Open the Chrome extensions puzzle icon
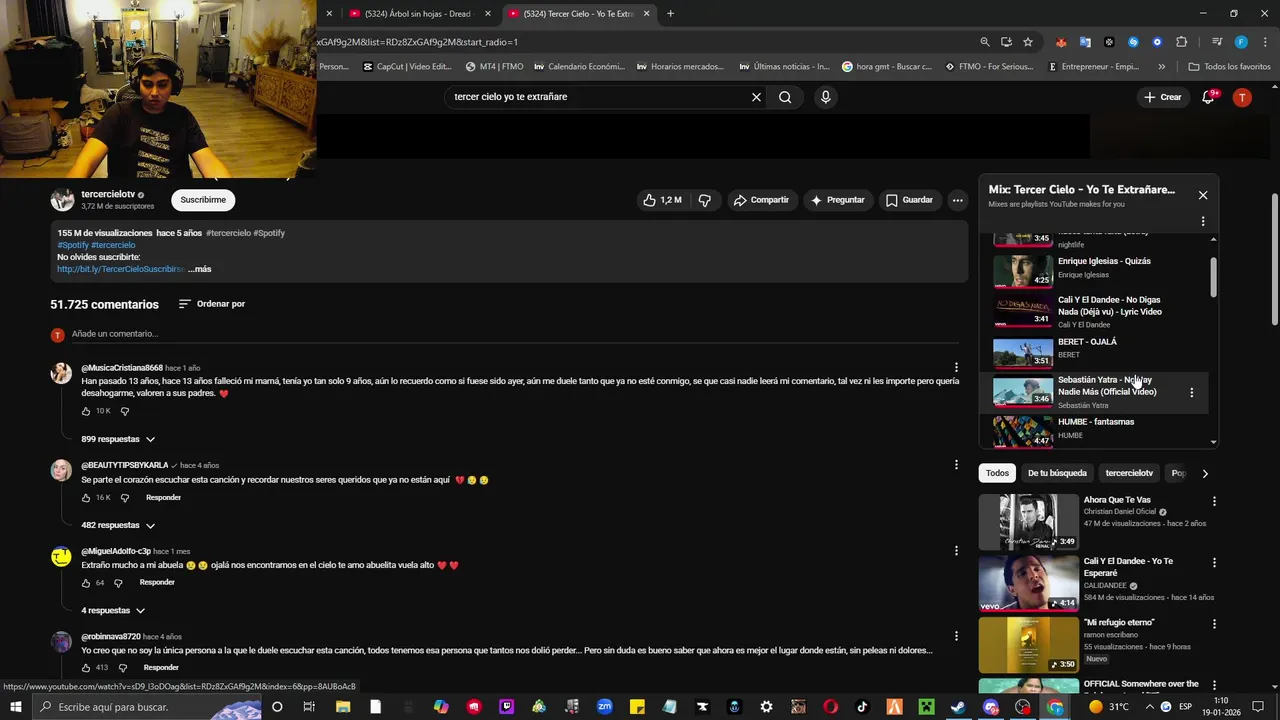Screen dimensions: 1280x720 [x=1182, y=42]
